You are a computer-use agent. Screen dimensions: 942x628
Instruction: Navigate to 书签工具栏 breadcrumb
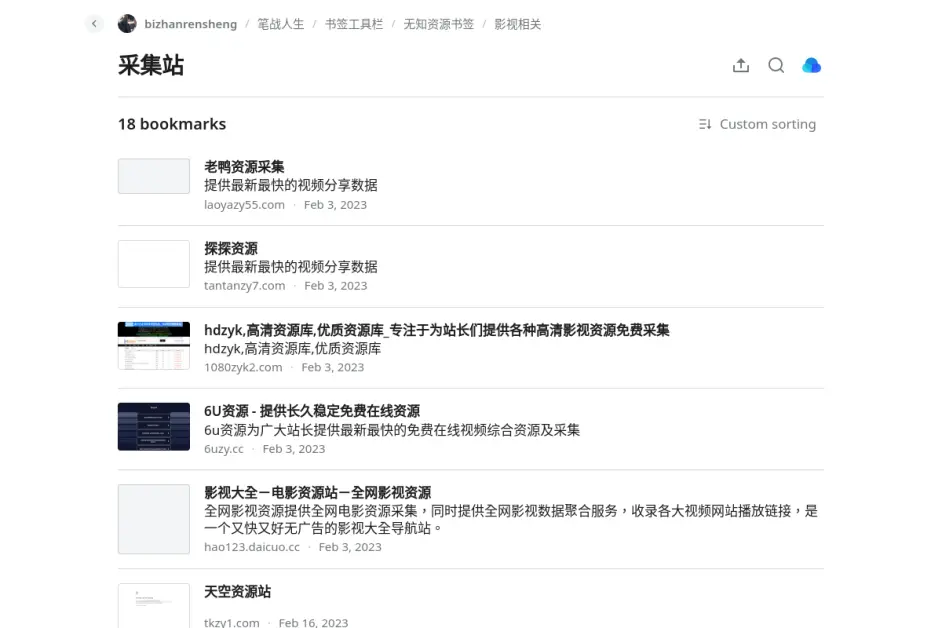click(353, 24)
